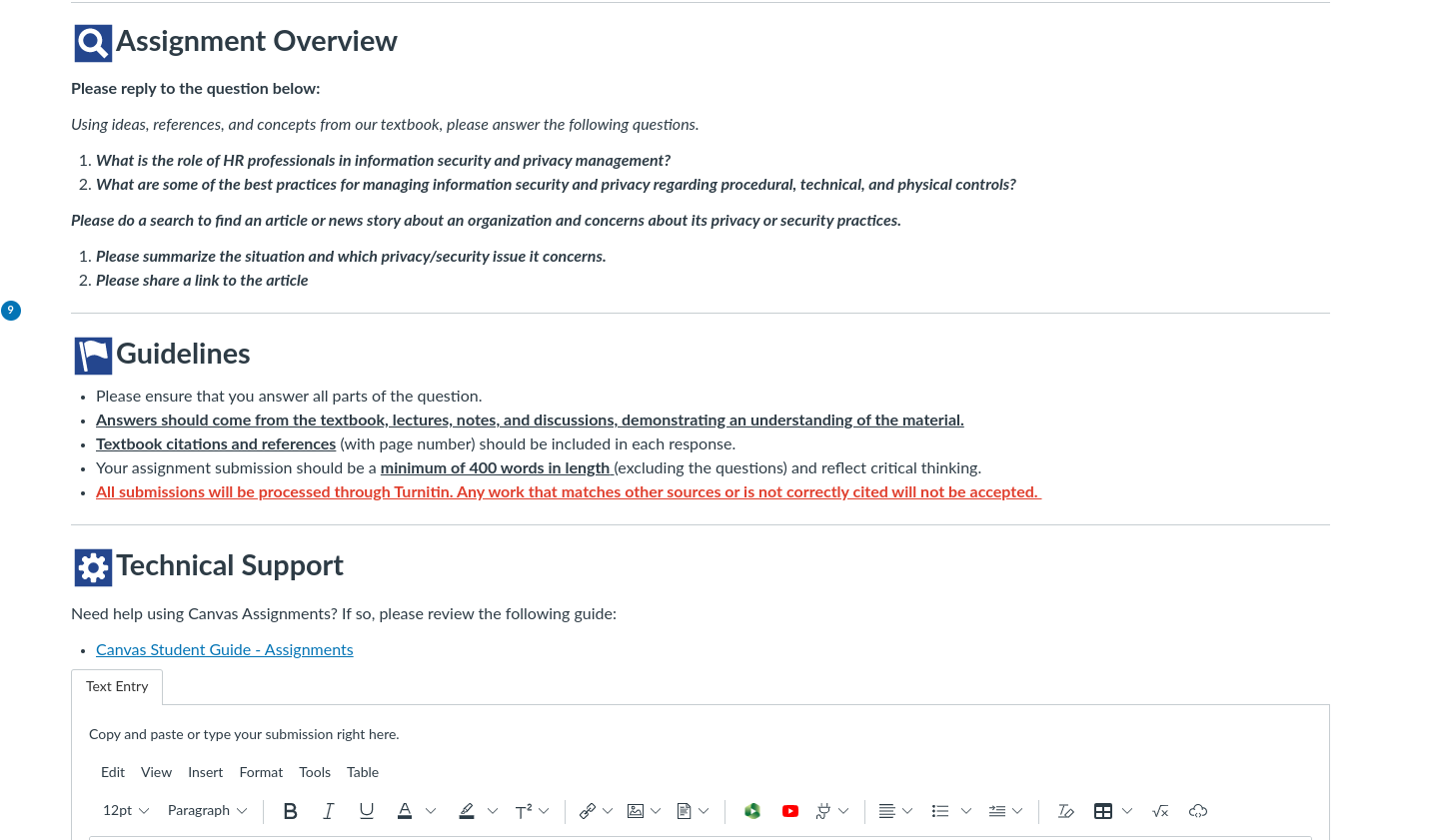Insert a YouTube video via red icon
The image size is (1443, 840).
[790, 811]
